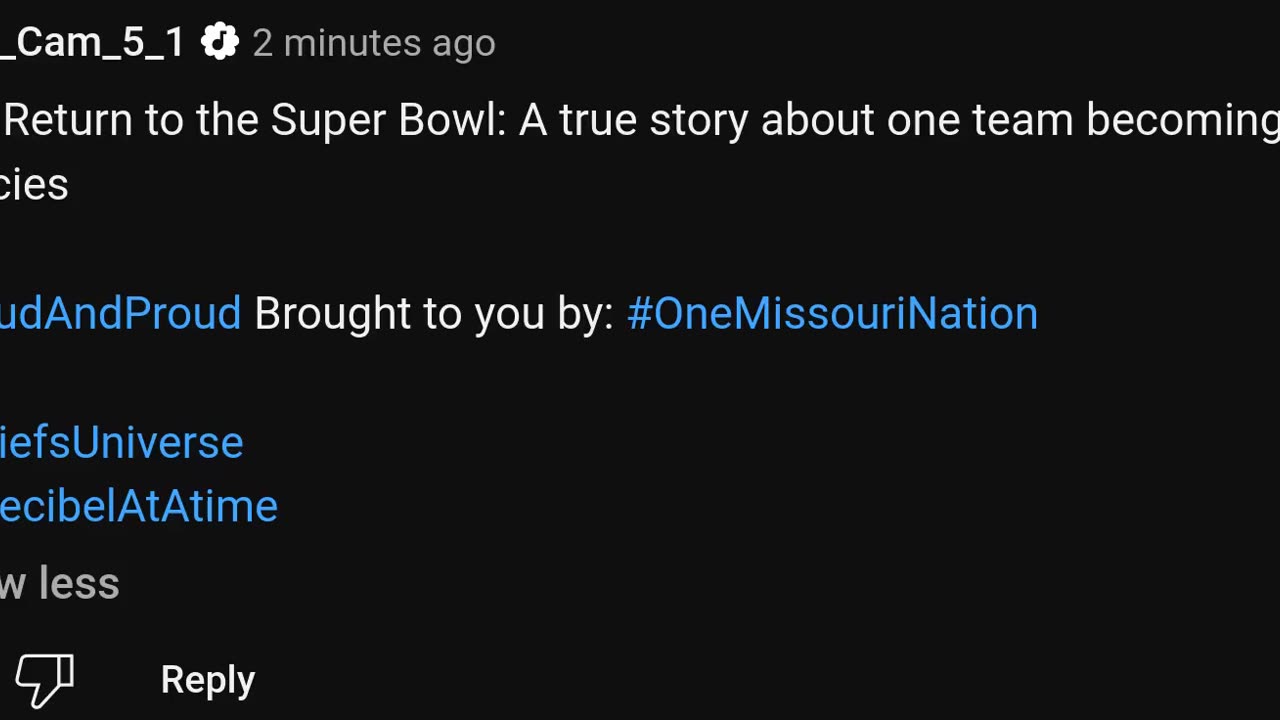1280x720 pixels.
Task: Click the "2 minutes ago" timestamp
Action: (374, 43)
